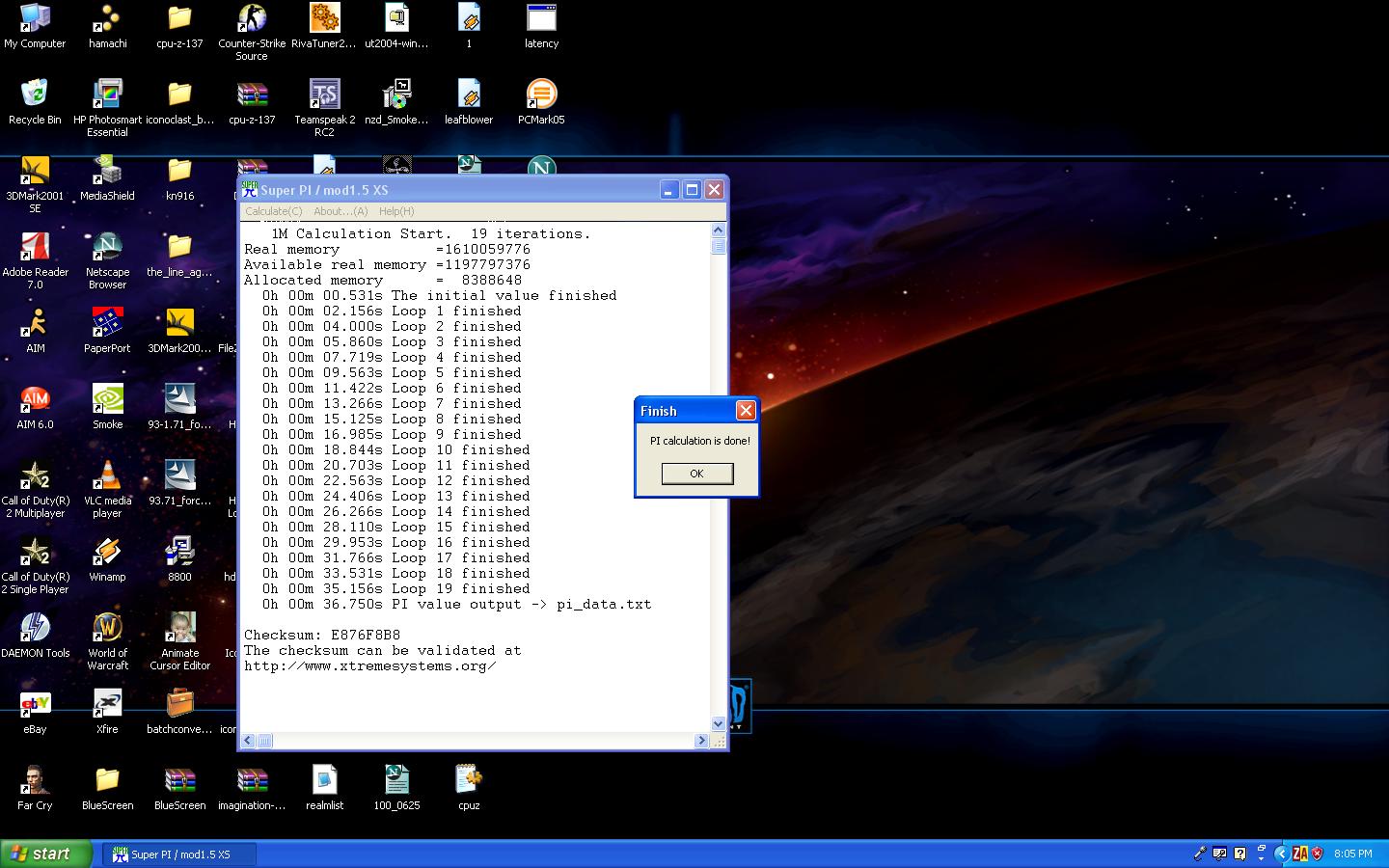
Task: Select the Call of Duty 2 Multiplayer icon
Action: pos(35,489)
